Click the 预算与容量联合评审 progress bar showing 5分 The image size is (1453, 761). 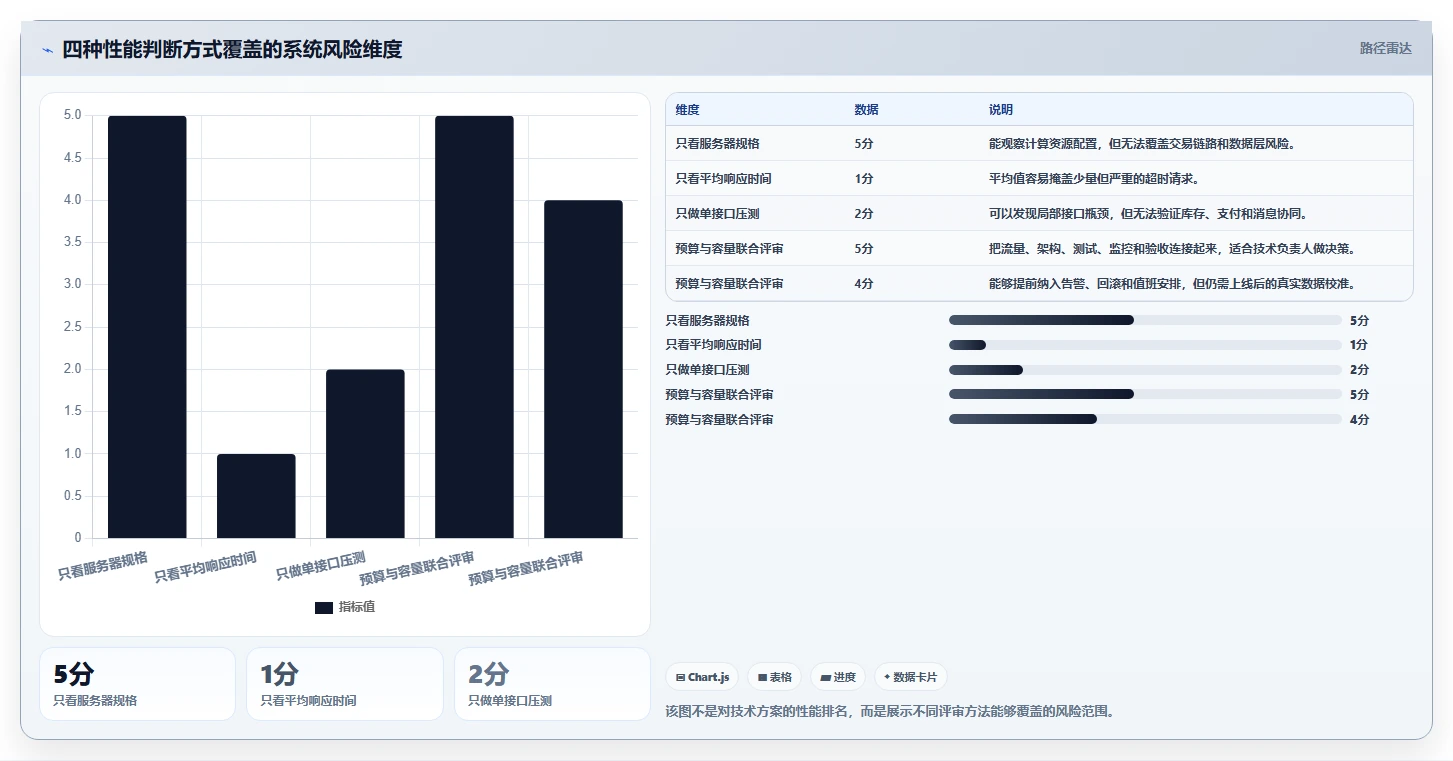click(x=1145, y=394)
